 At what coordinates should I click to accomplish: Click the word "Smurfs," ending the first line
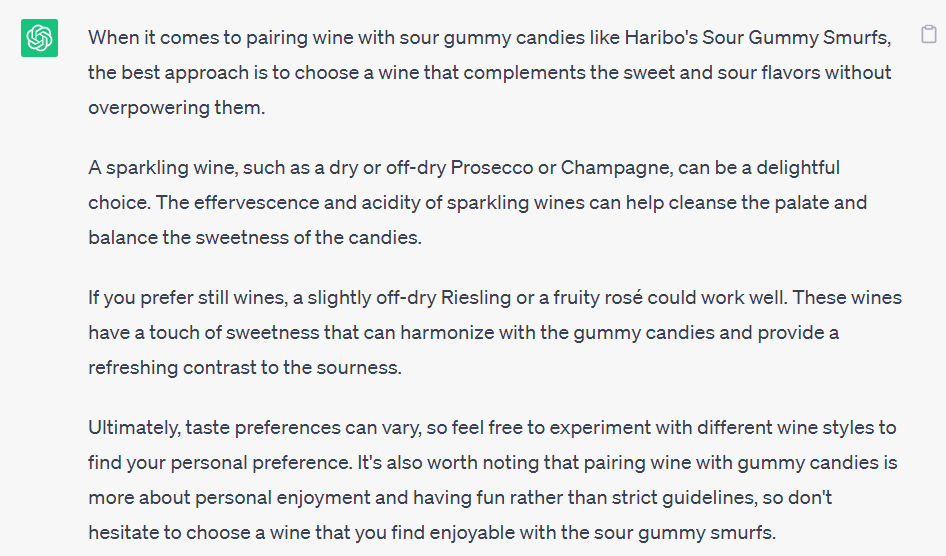click(x=857, y=38)
